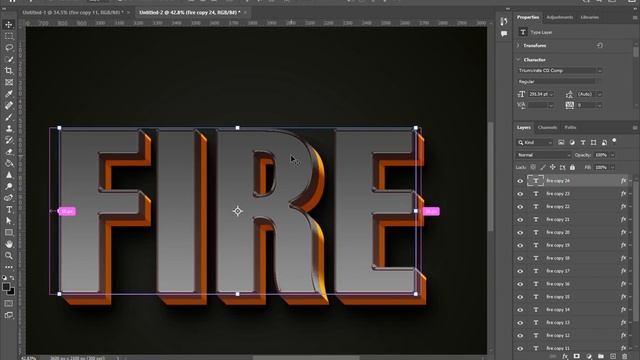The width and height of the screenshot is (640, 360).
Task: Hide the fire copy 20 layer
Action: tap(520, 232)
